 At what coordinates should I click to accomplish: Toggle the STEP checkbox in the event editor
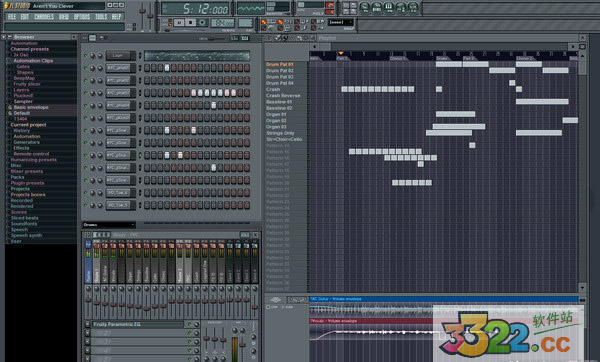(268, 307)
